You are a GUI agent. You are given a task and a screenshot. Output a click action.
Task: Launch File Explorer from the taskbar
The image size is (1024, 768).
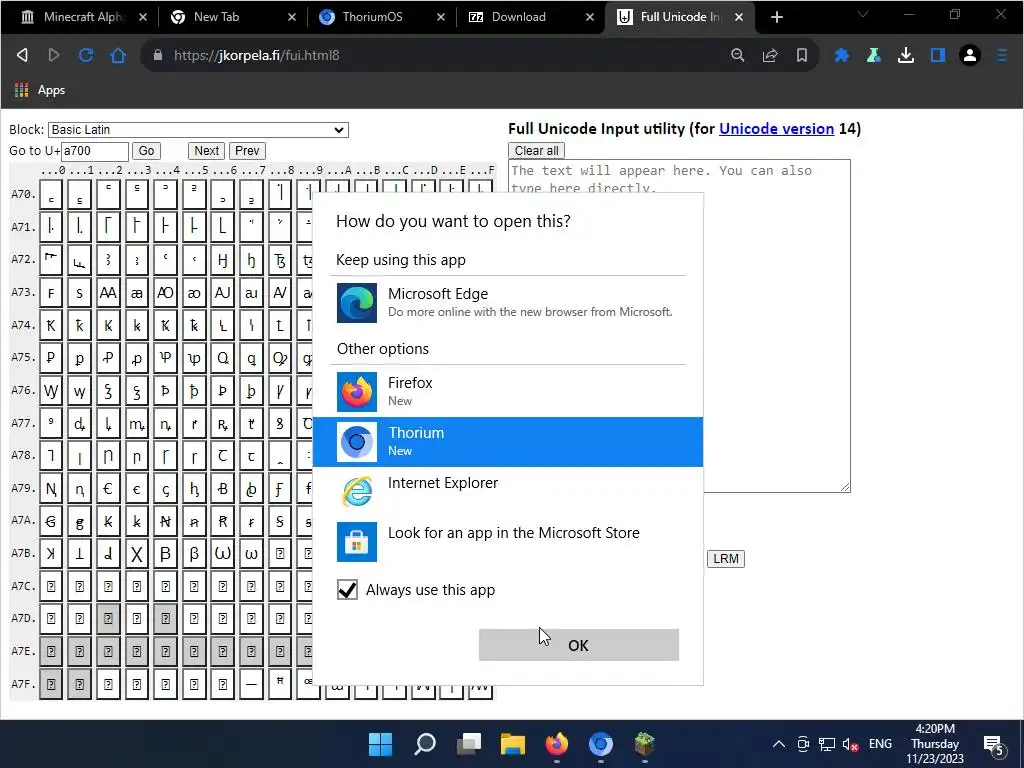click(x=513, y=744)
